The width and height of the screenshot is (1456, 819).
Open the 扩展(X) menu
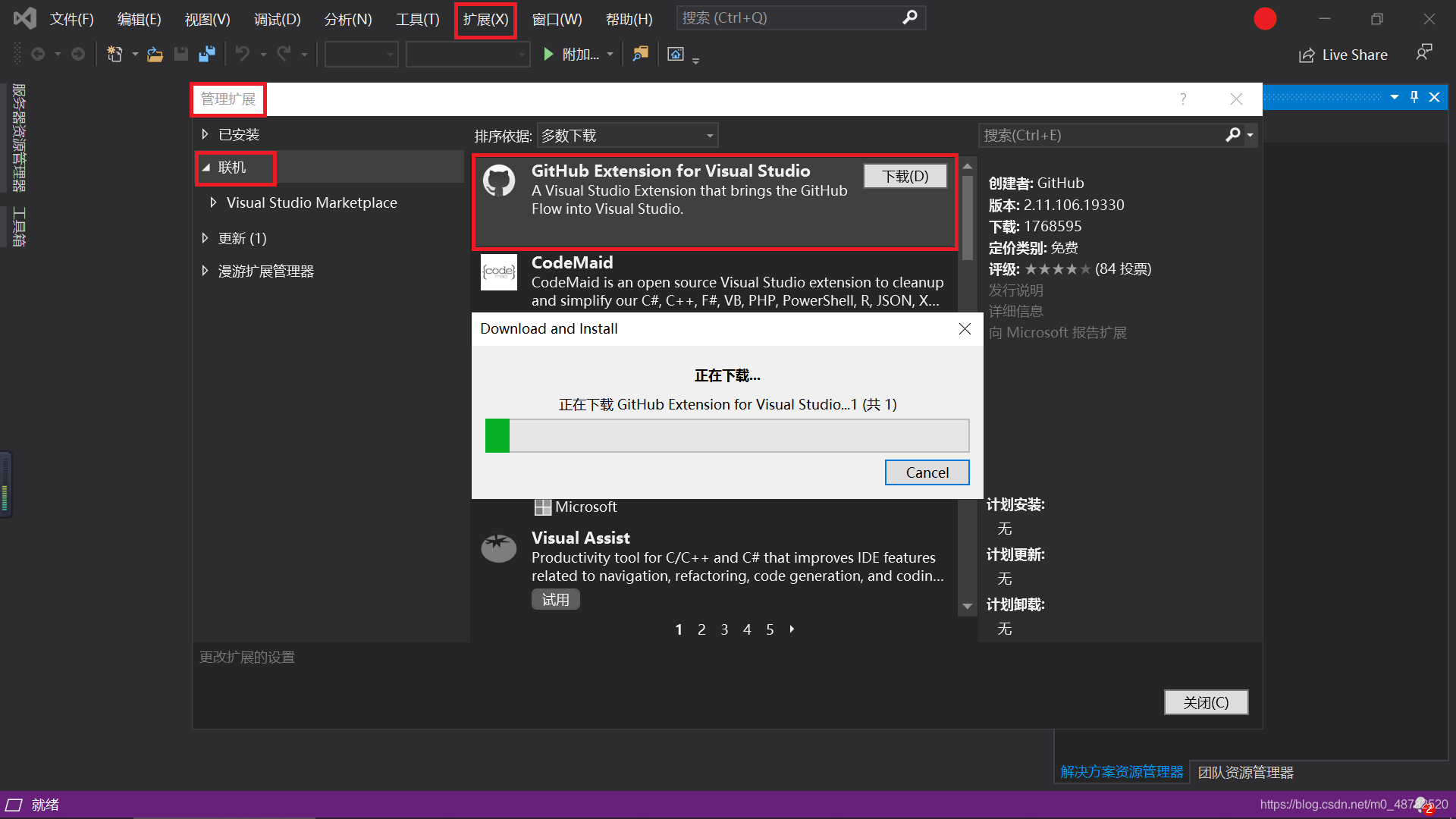tap(486, 19)
